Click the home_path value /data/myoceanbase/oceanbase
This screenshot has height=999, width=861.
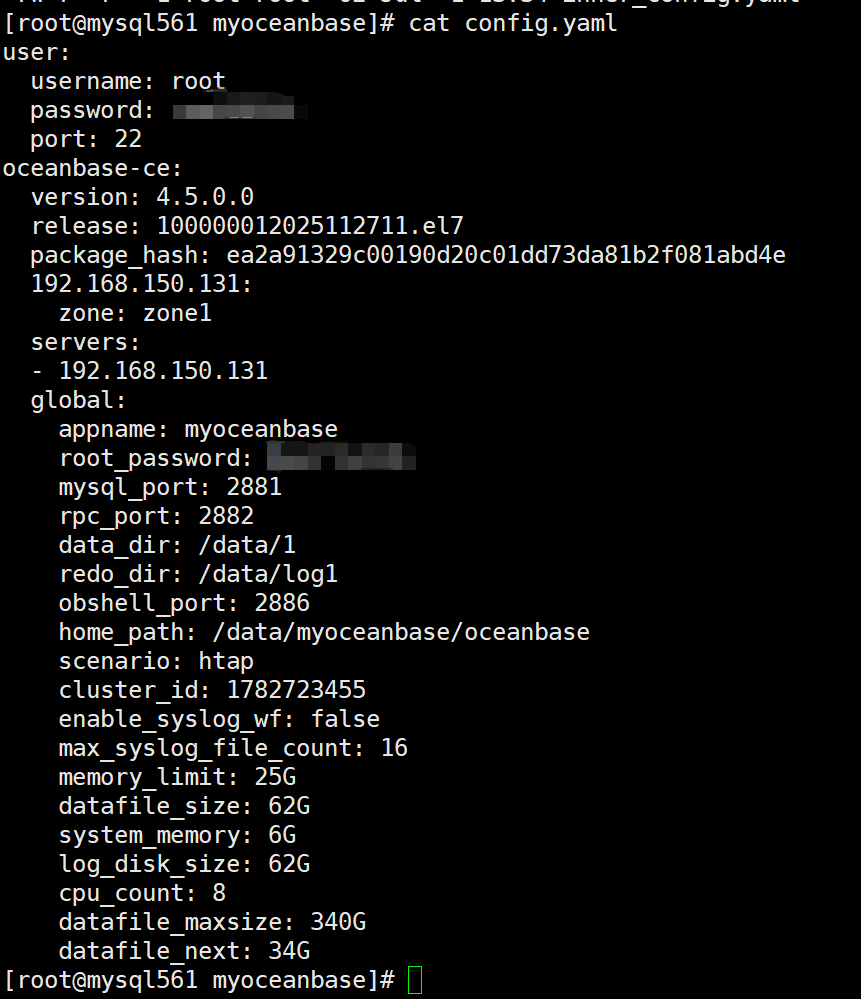coord(401,632)
